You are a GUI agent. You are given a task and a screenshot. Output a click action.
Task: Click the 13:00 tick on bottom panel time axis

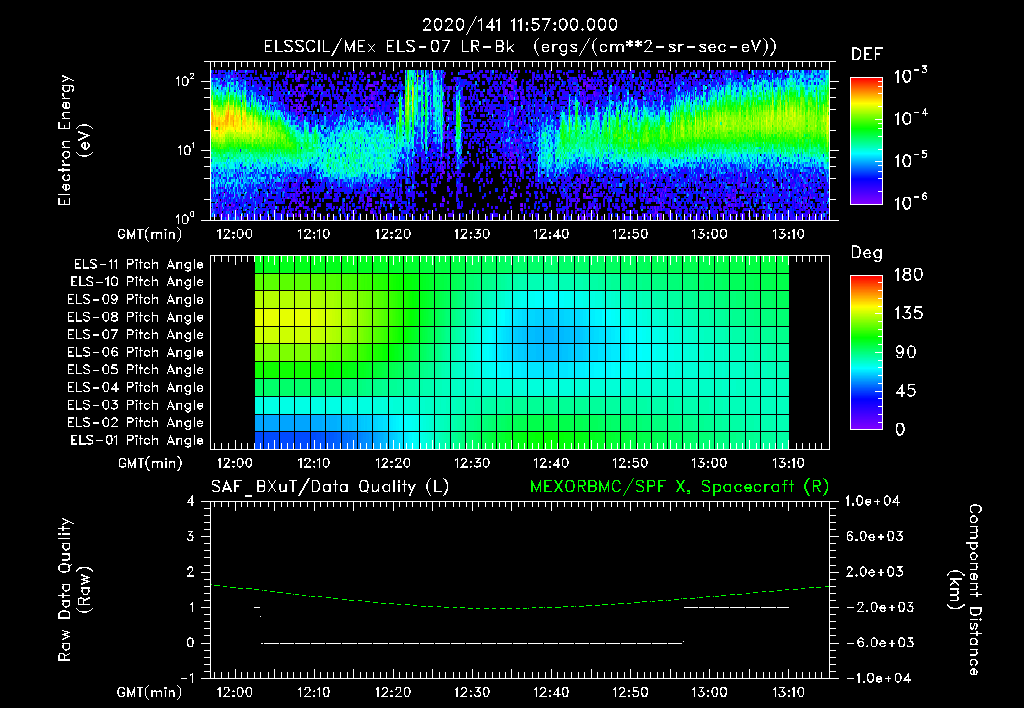[x=709, y=692]
